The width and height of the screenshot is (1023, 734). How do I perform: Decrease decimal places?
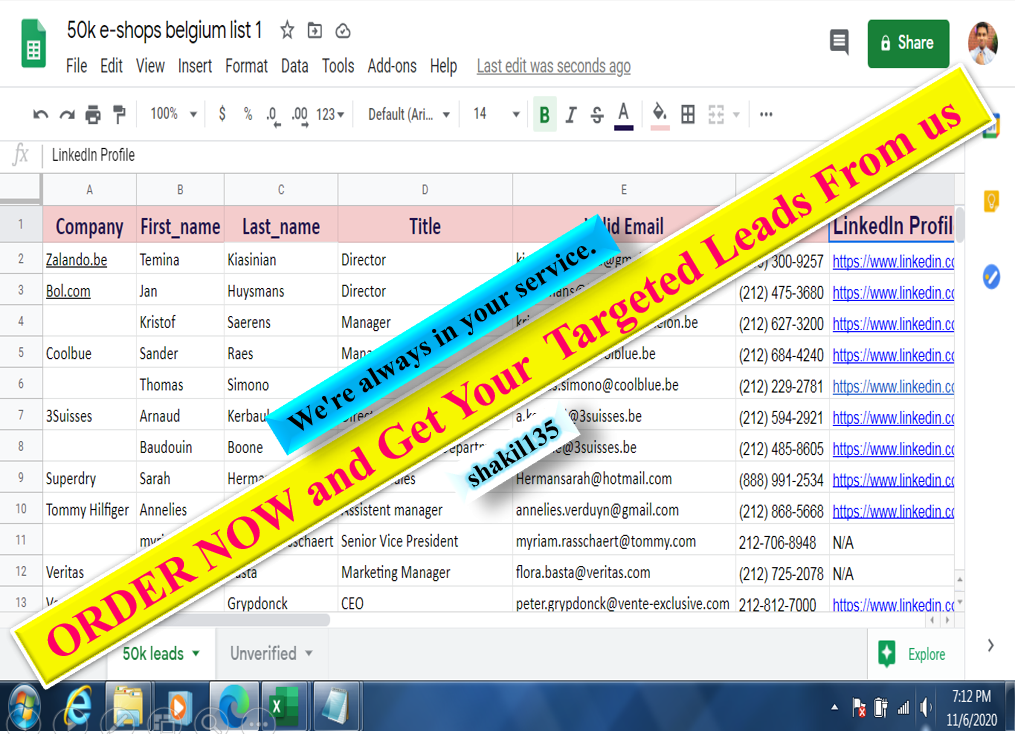point(273,115)
